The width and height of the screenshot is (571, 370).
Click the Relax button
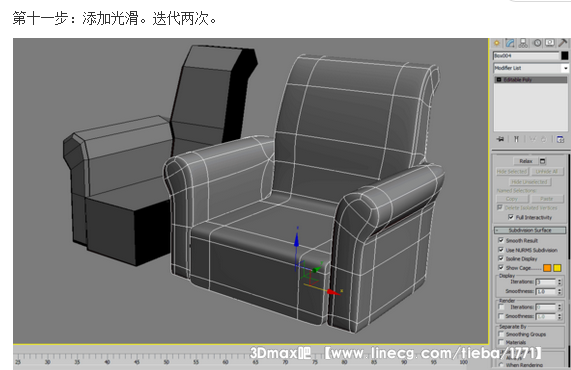(x=525, y=161)
